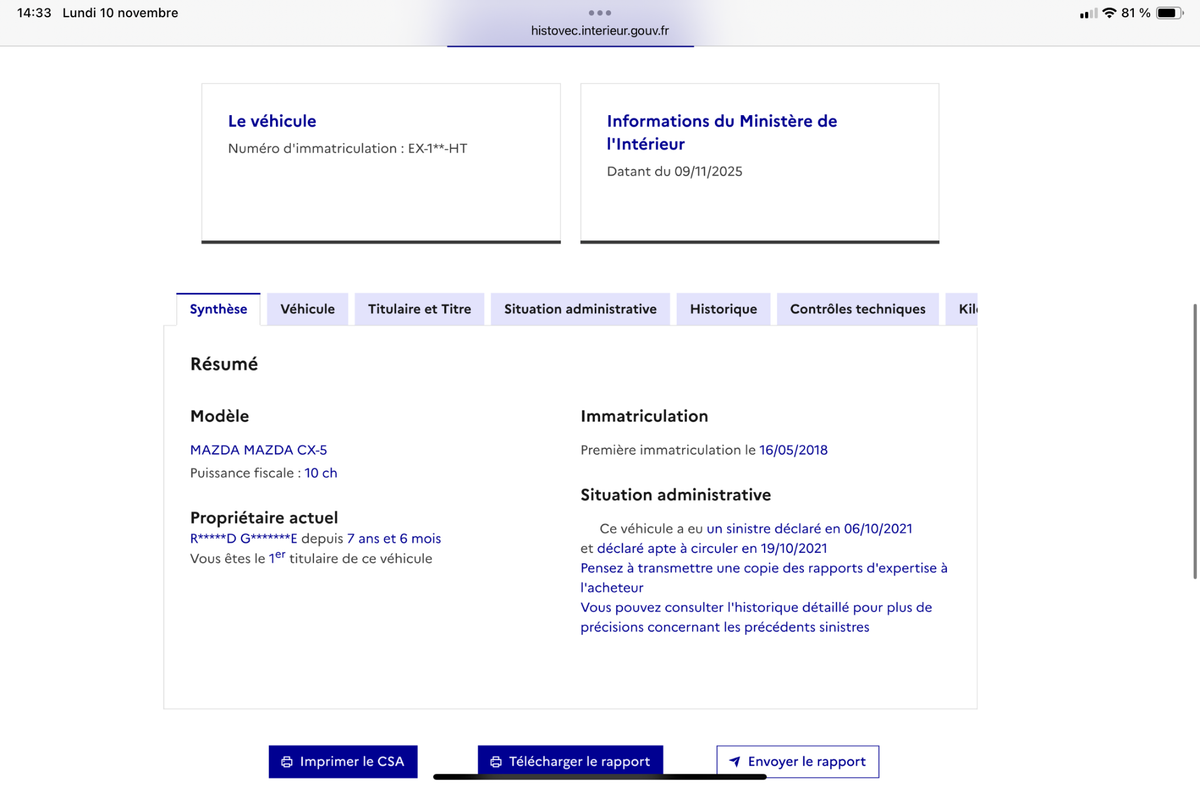Click 'Datant du 09/11/2025' text

[675, 171]
